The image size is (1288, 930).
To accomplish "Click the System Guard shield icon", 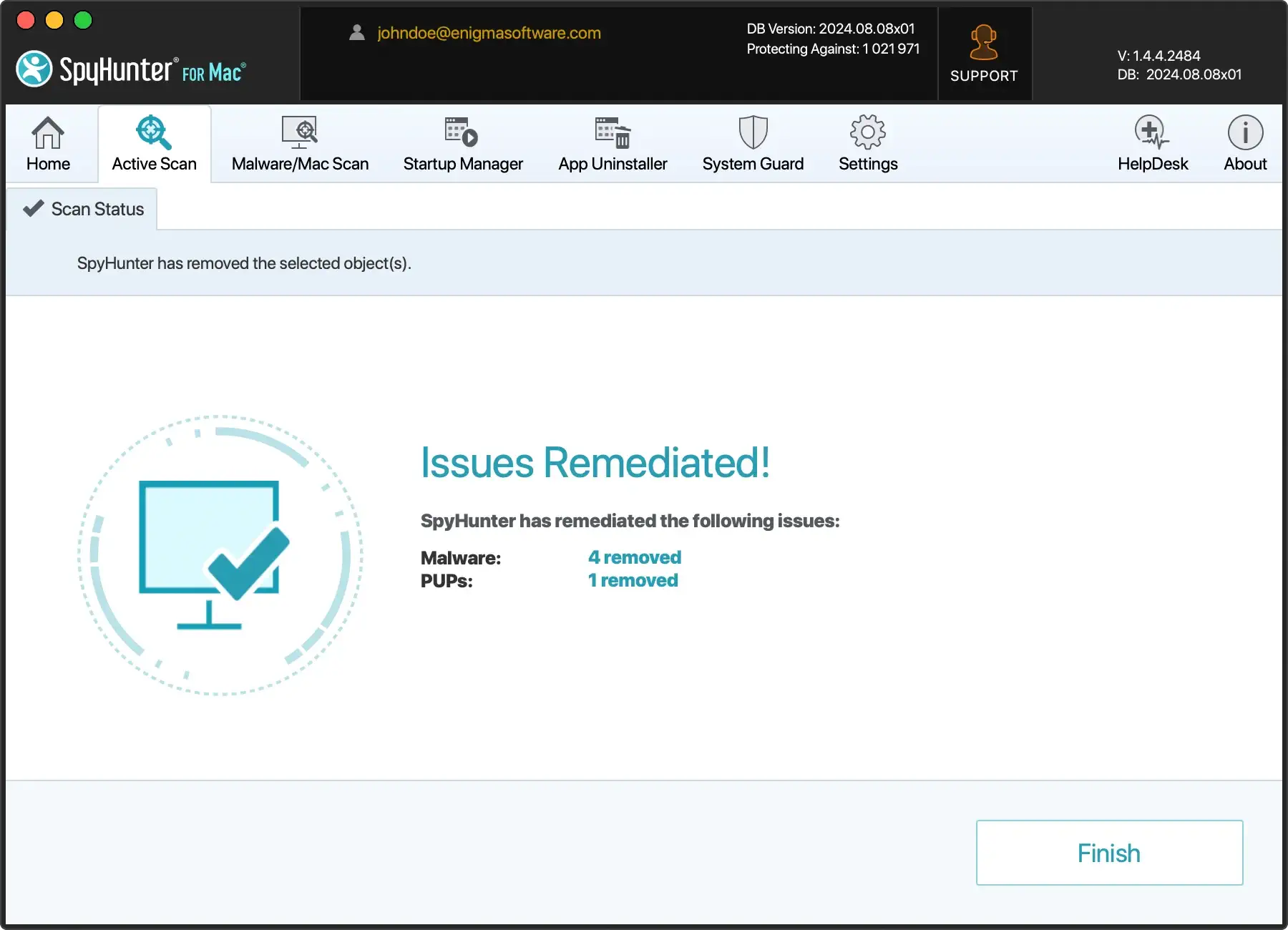I will (x=753, y=132).
